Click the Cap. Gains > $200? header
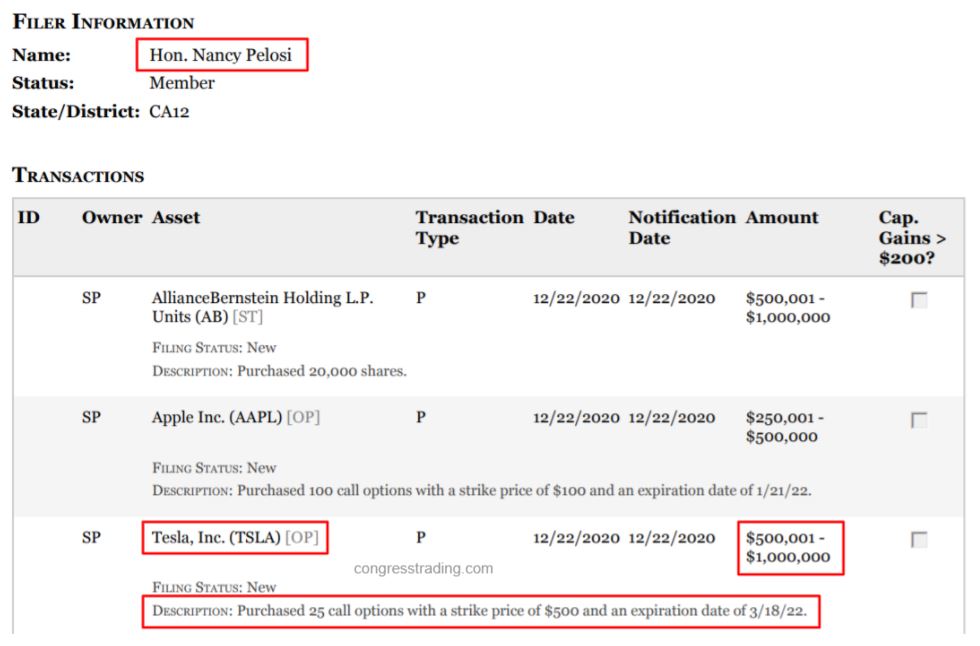Screen dimensions: 980x646 coord(912,237)
